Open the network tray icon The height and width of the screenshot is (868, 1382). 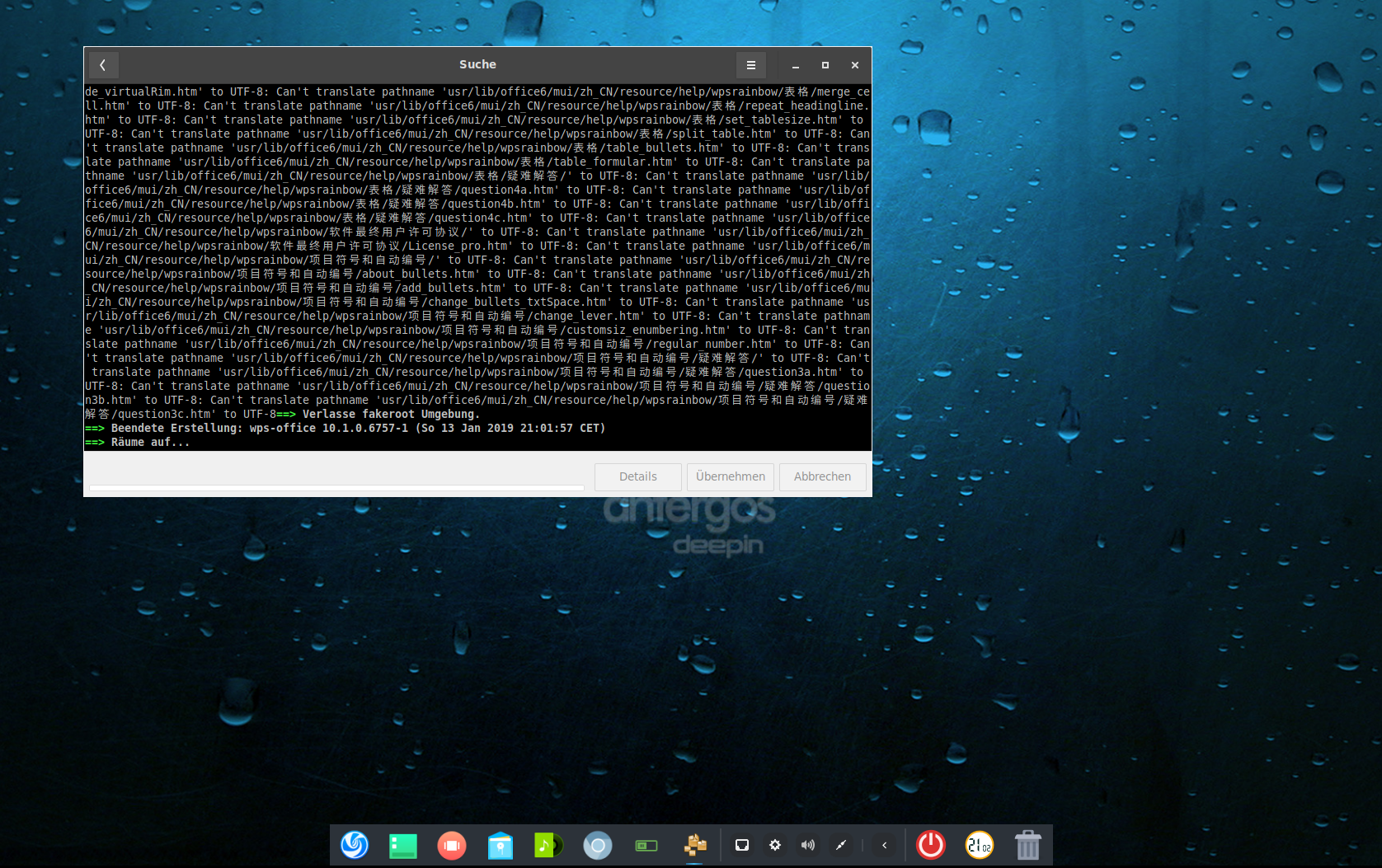click(741, 845)
